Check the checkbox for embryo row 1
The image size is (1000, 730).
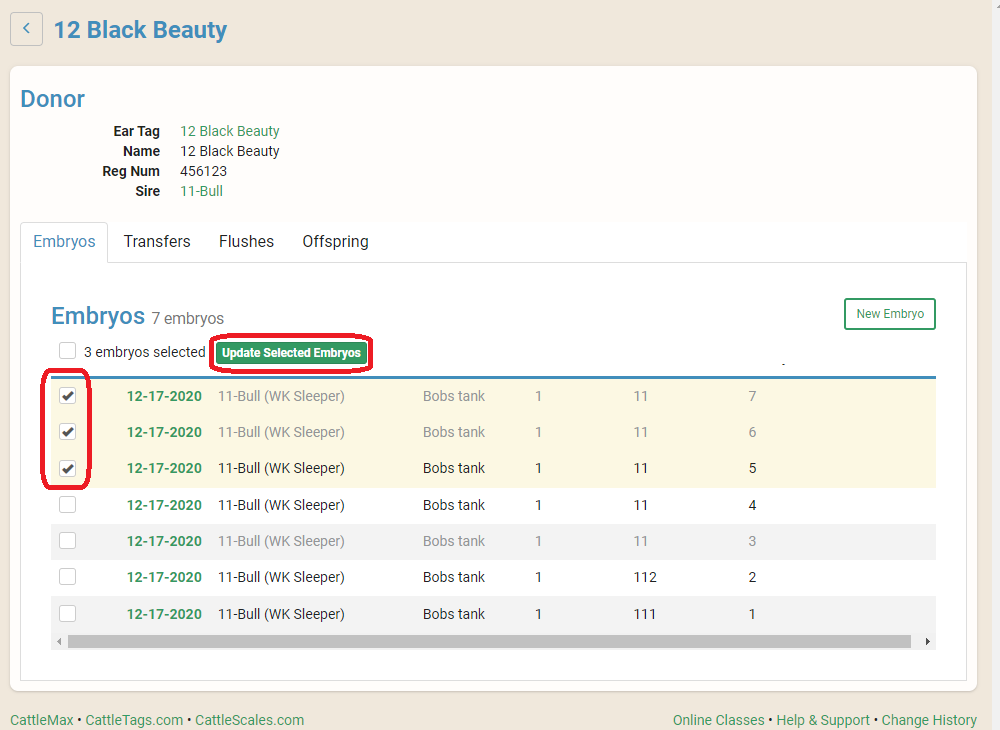68,614
